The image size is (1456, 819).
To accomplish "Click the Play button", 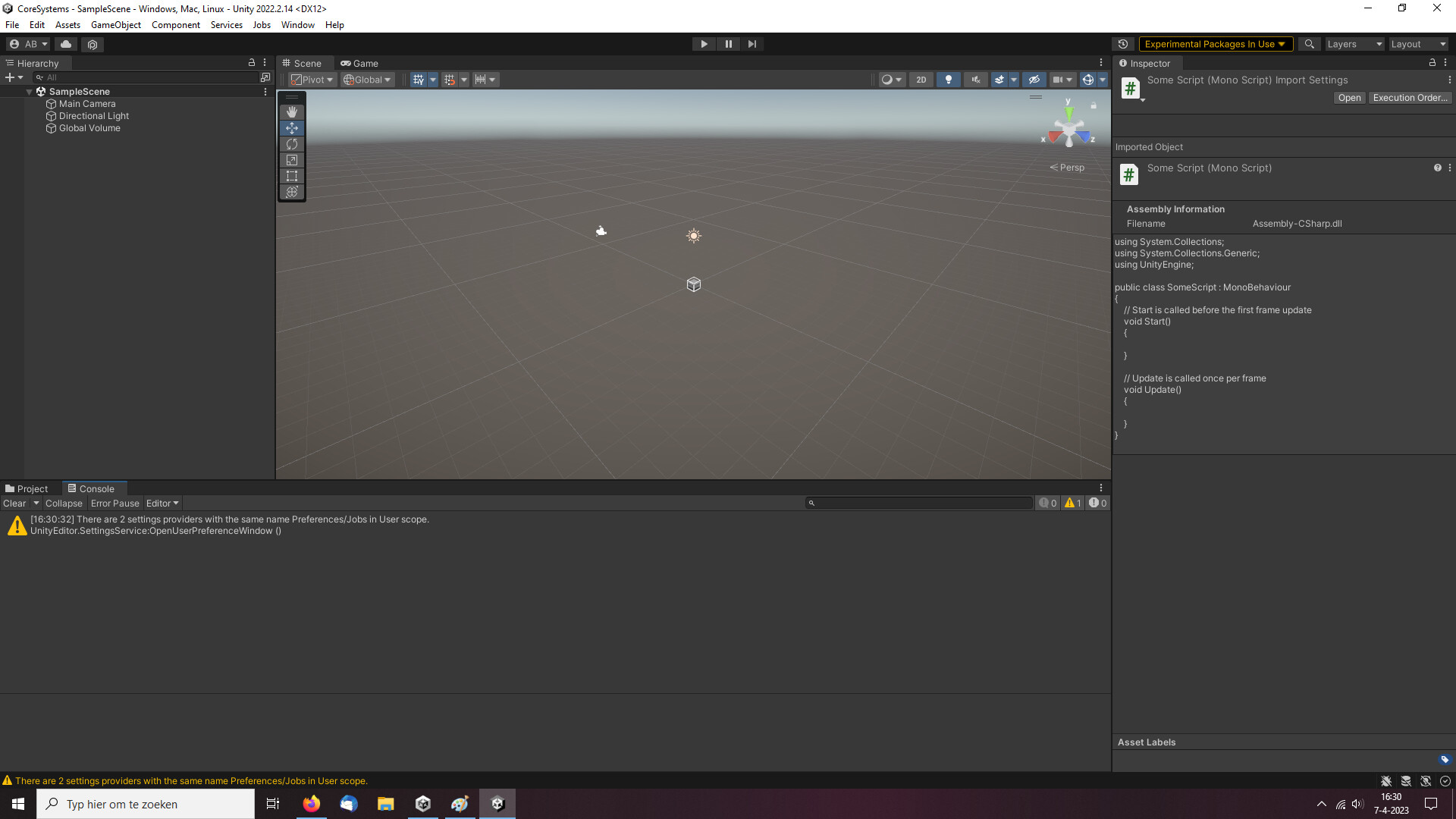I will coord(704,44).
